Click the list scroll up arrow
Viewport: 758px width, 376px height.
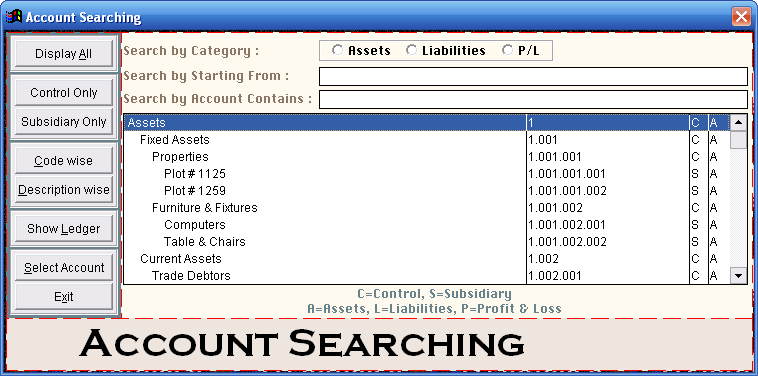pos(738,122)
